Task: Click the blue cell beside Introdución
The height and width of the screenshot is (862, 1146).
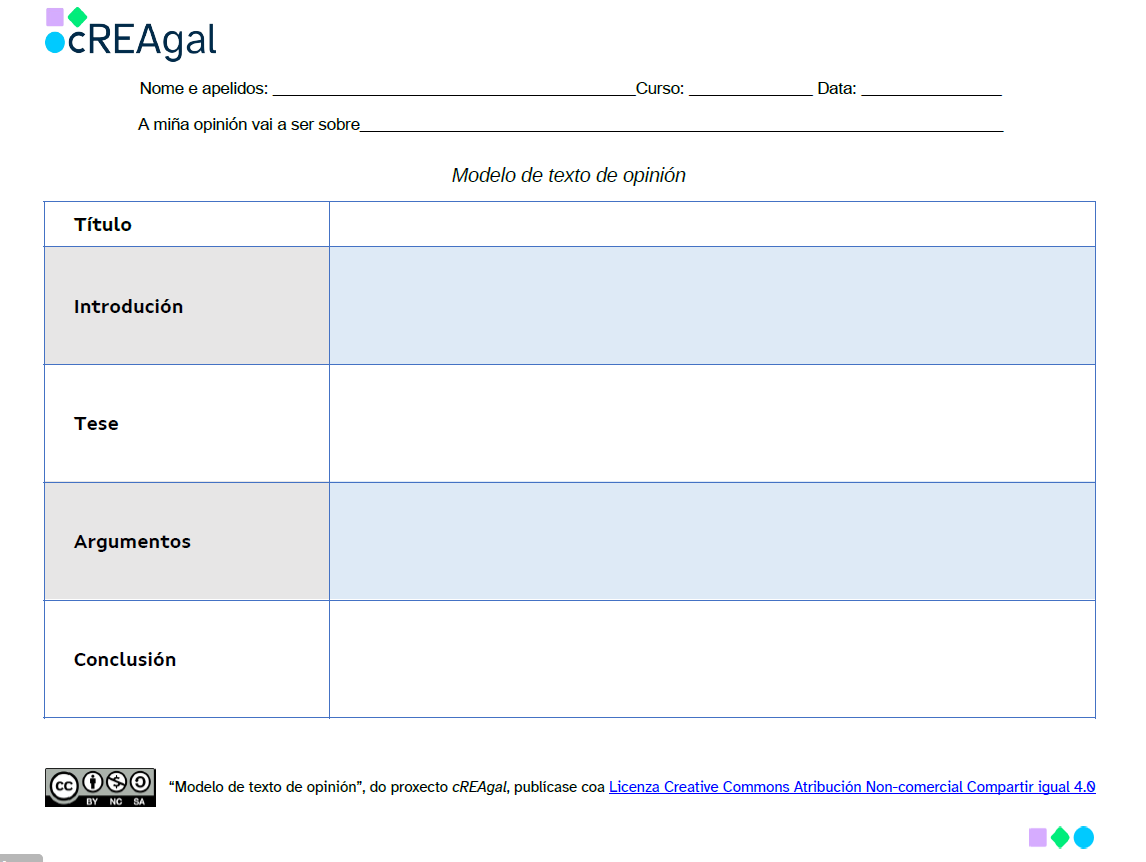Action: point(712,306)
